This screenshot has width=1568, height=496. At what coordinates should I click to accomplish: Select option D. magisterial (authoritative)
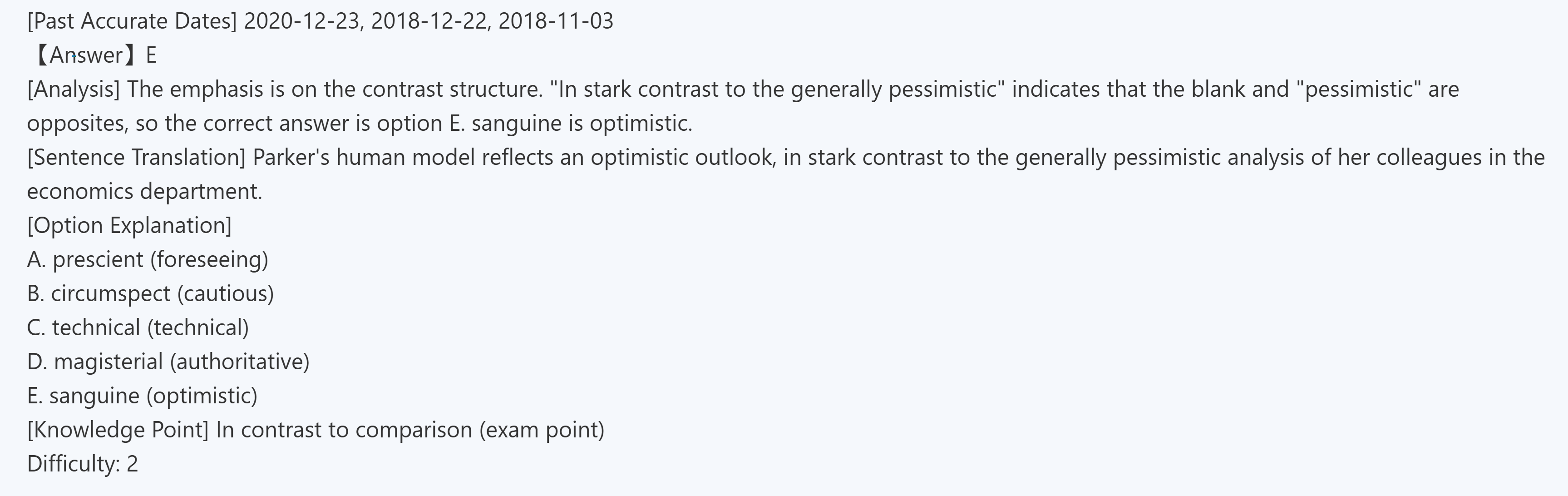168,362
